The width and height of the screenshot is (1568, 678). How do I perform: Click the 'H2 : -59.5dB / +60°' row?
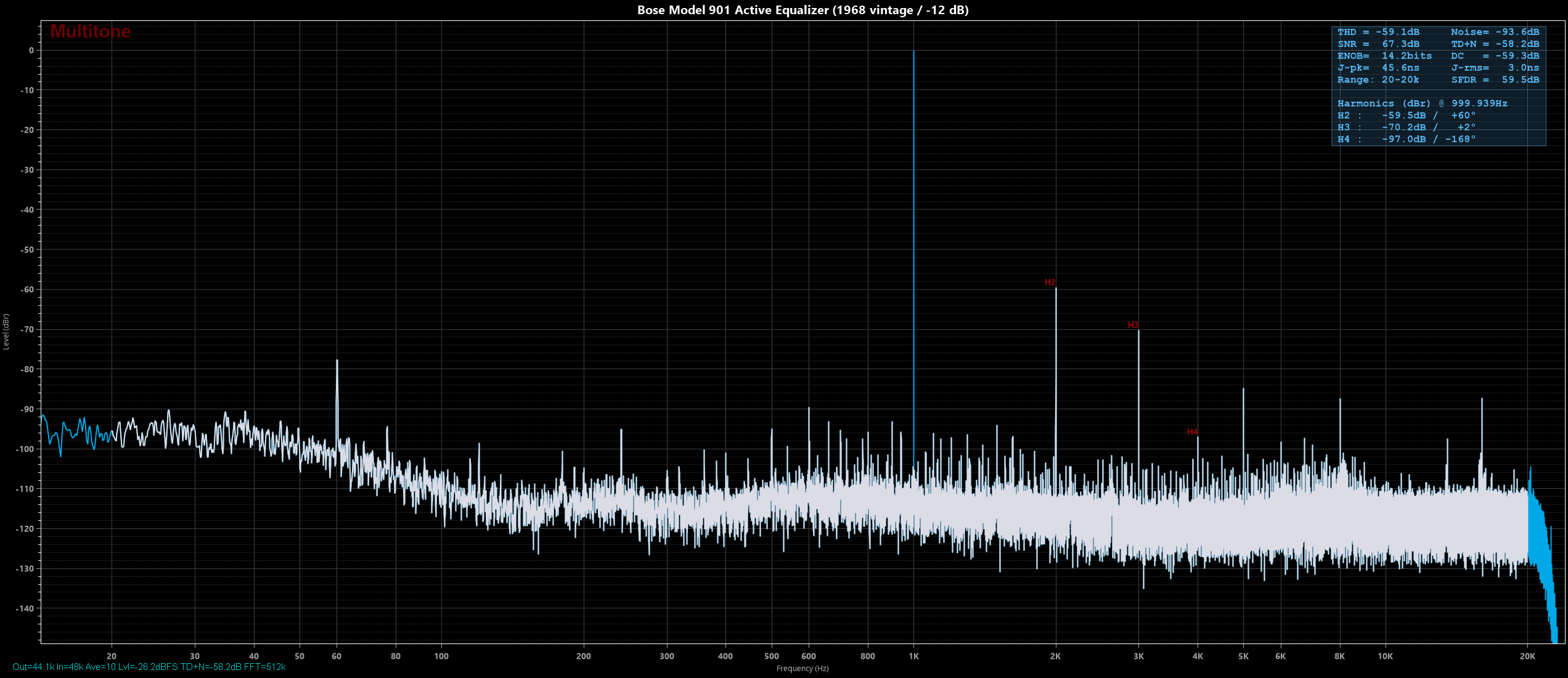click(x=1407, y=115)
